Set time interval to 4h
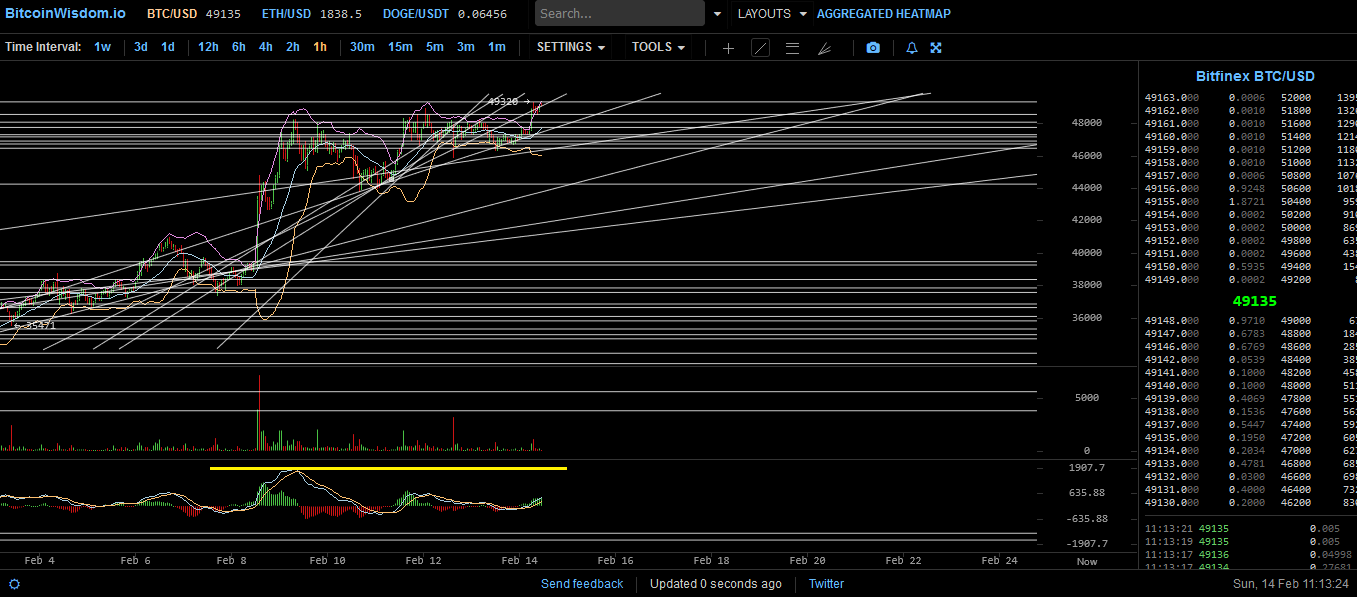 (x=265, y=47)
